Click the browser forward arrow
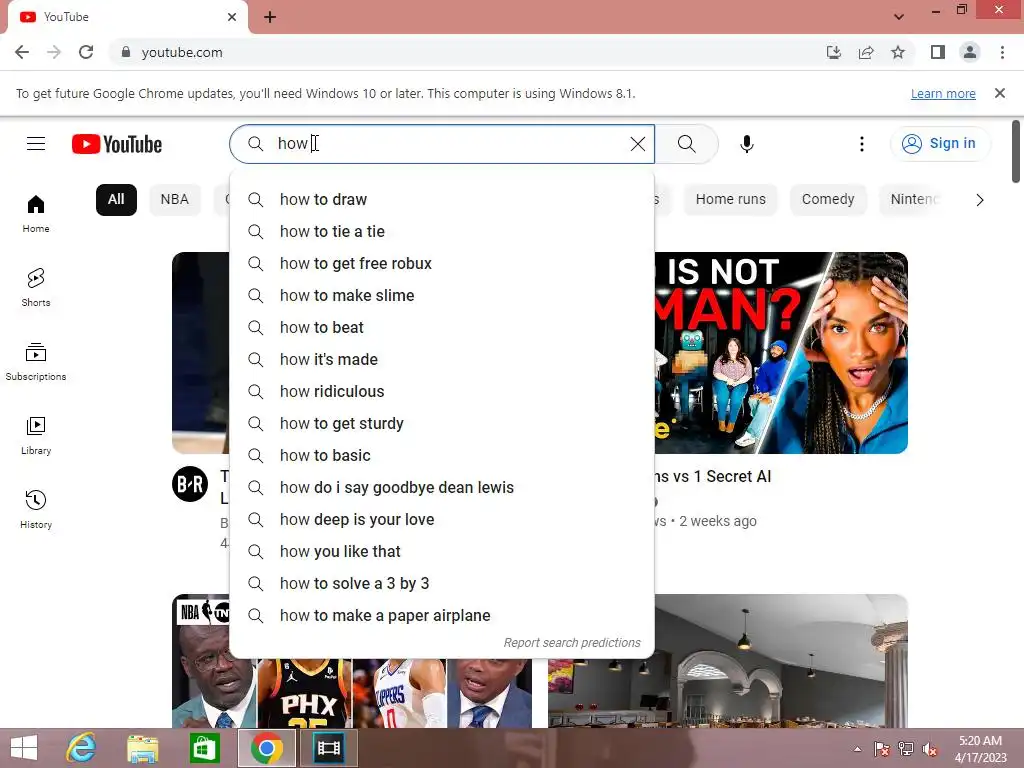The height and width of the screenshot is (768, 1024). (54, 52)
